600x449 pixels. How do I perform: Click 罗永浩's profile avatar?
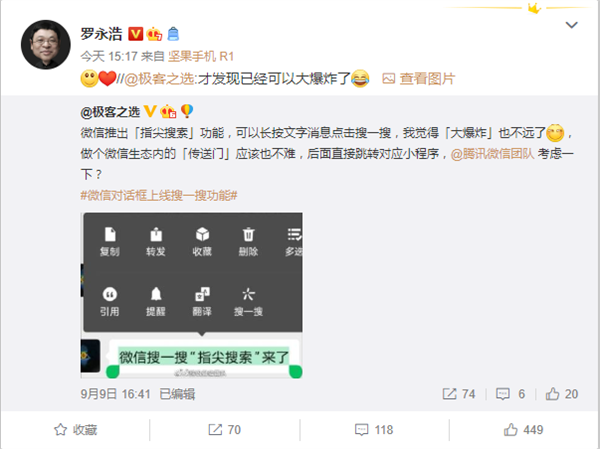coord(46,45)
